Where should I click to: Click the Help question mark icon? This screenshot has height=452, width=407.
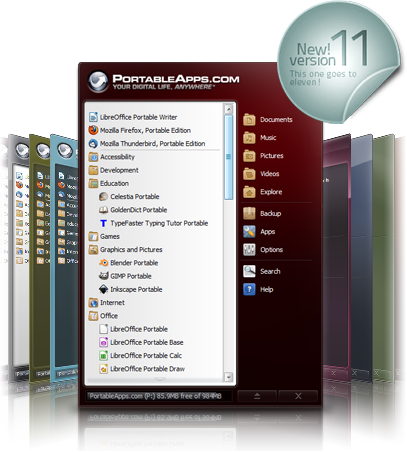click(249, 289)
